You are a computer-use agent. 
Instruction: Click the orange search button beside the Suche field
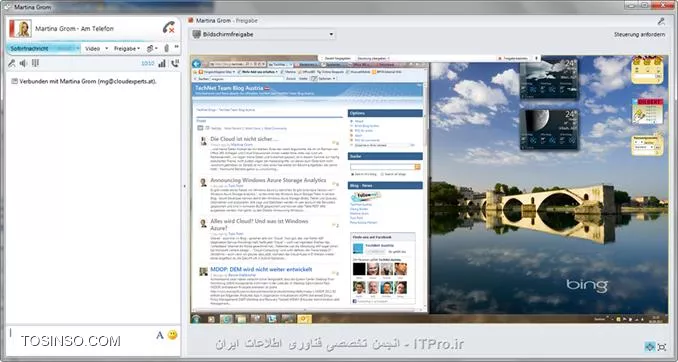[x=418, y=167]
